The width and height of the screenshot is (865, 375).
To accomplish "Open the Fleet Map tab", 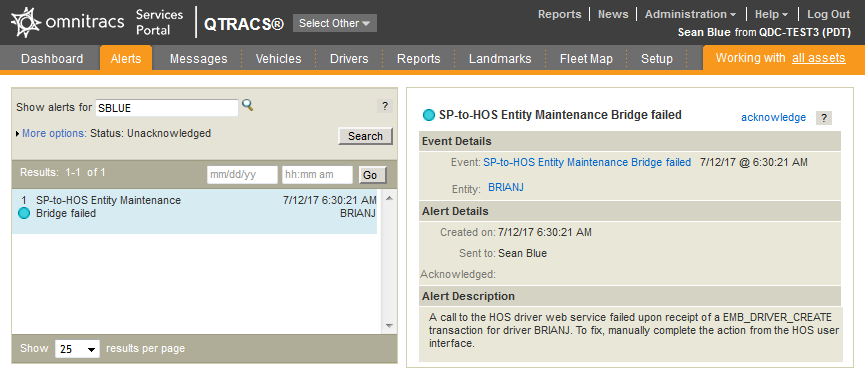I will click(x=586, y=58).
